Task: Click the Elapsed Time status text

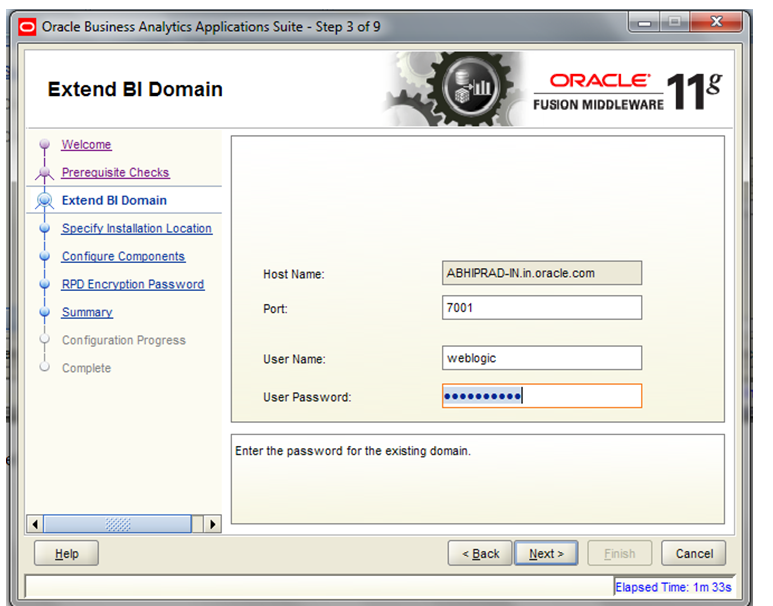Action: click(x=673, y=587)
